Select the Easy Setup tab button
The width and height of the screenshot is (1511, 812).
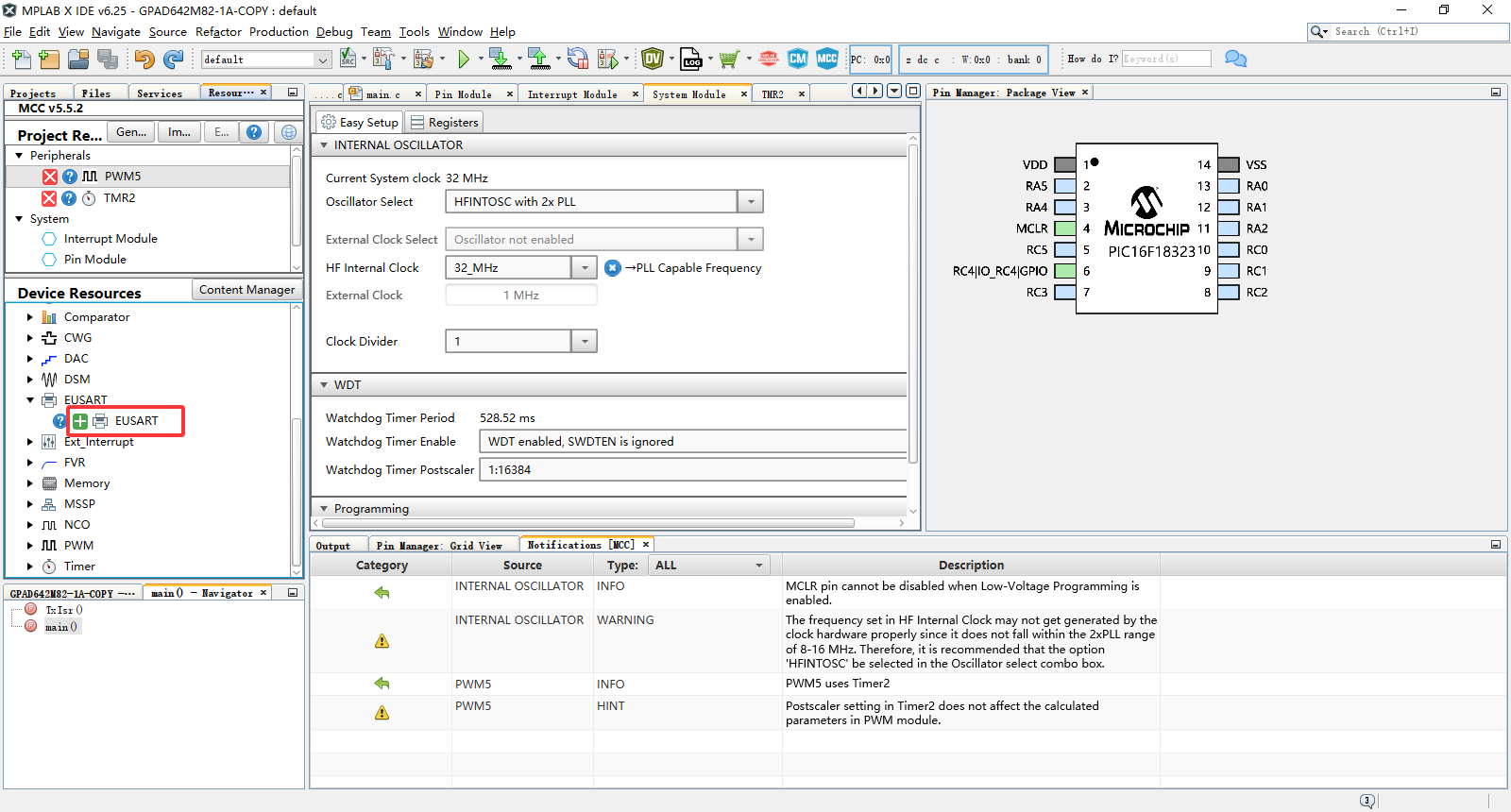359,123
